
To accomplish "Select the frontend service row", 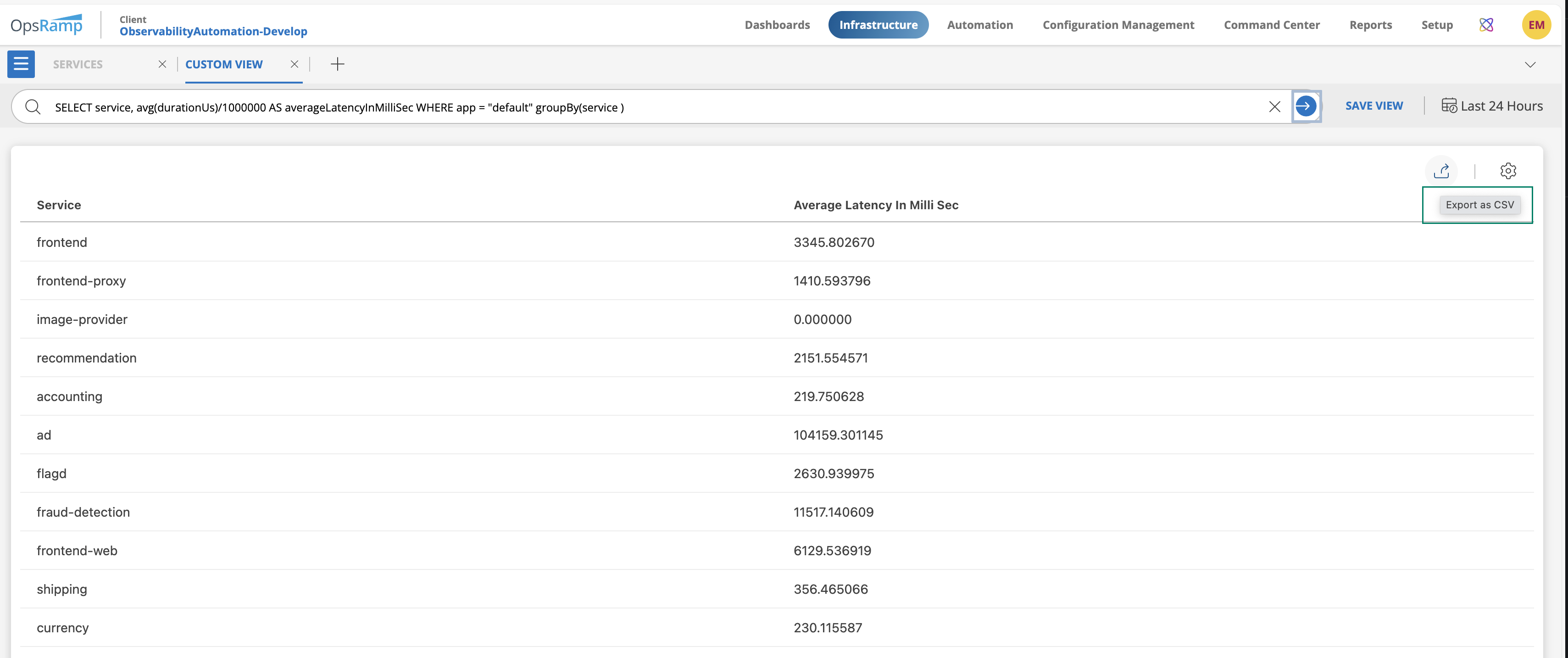I will click(x=777, y=242).
